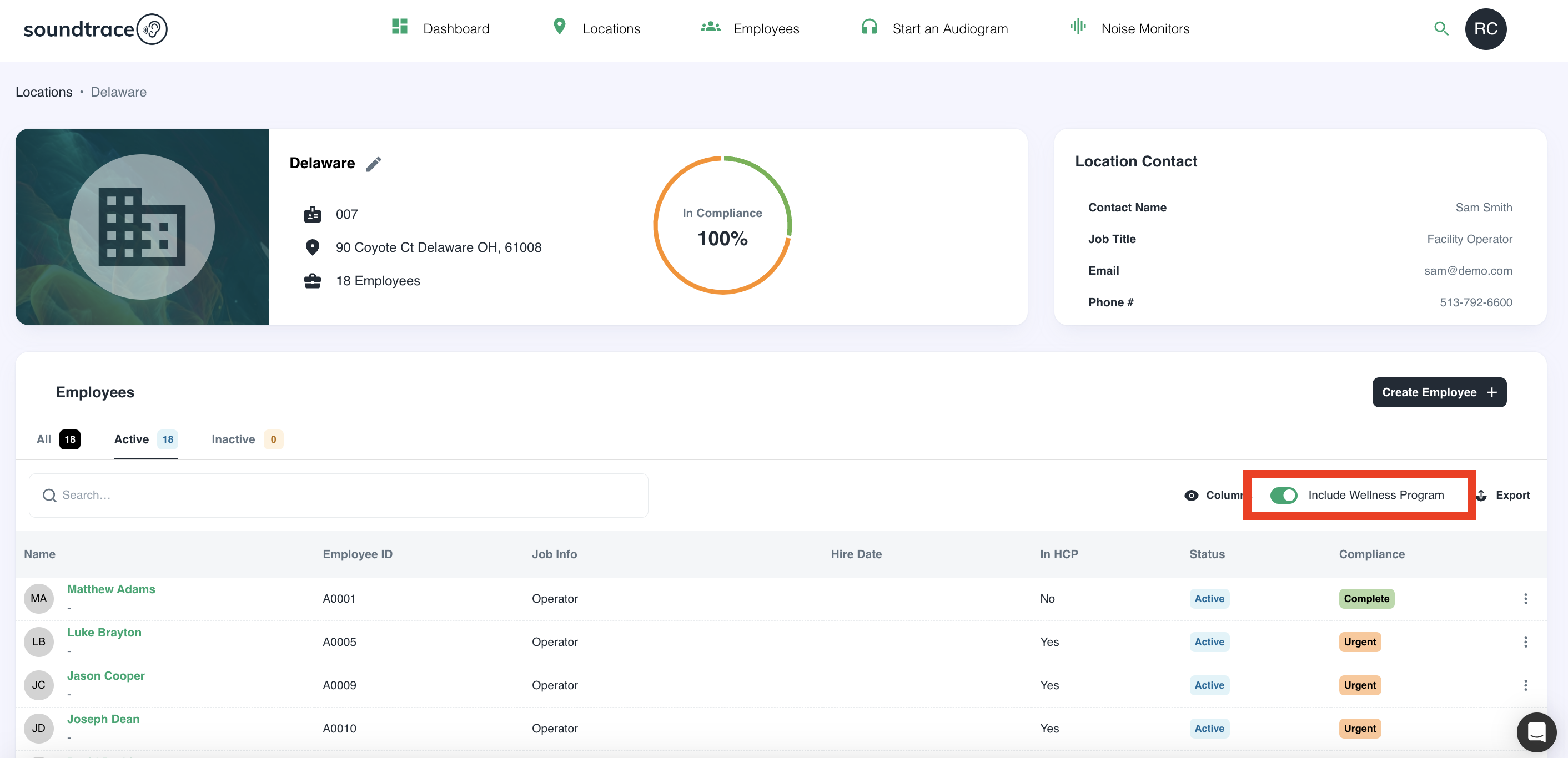The width and height of the screenshot is (1568, 758).
Task: Open the chat support bubble icon
Action: pyautogui.click(x=1536, y=732)
